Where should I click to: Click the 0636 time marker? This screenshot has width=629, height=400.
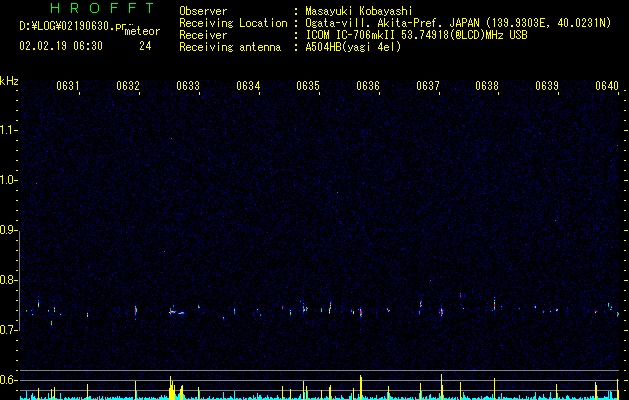click(368, 86)
